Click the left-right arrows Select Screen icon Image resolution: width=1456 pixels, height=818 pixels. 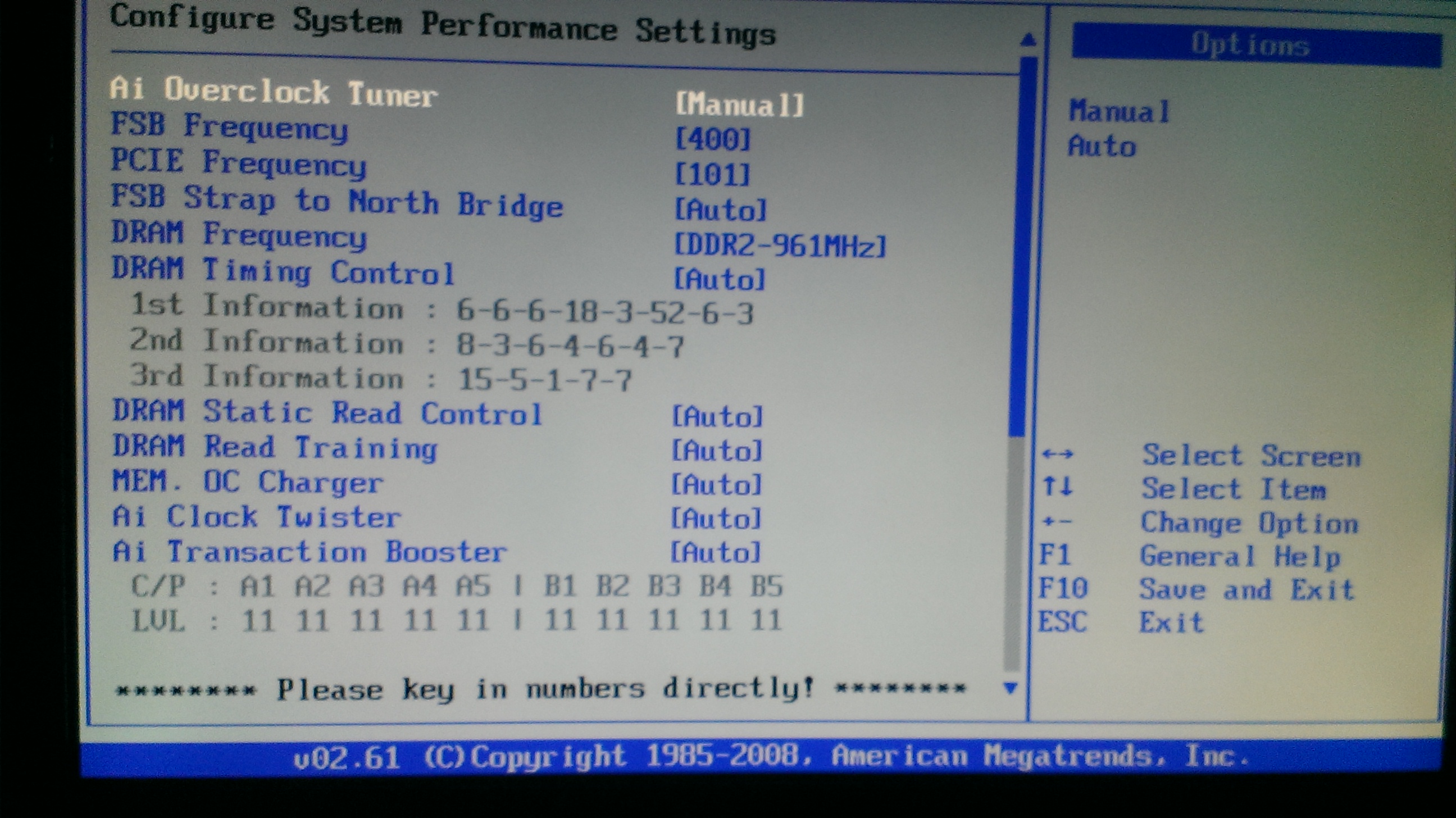pos(1057,454)
